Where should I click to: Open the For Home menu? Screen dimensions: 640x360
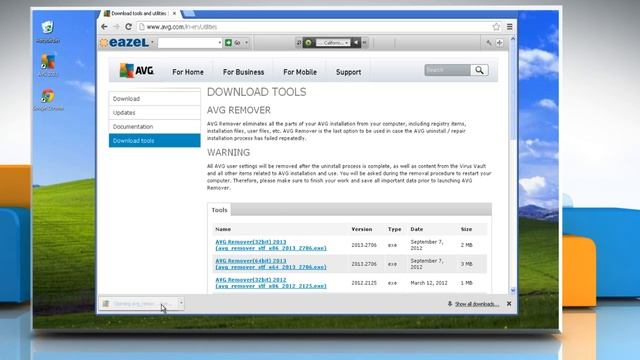188,72
